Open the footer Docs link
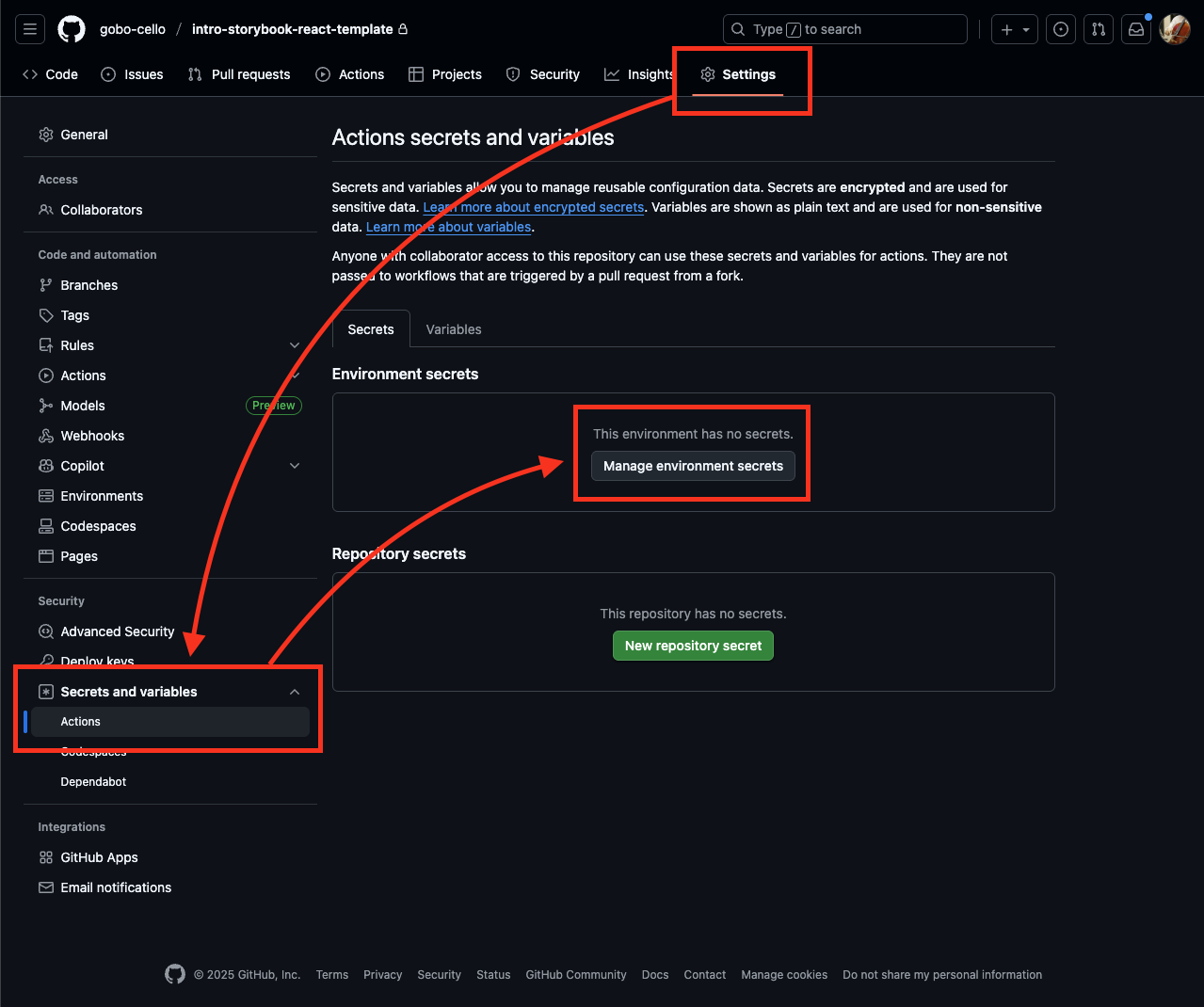This screenshot has width=1204, height=1007. click(x=655, y=975)
